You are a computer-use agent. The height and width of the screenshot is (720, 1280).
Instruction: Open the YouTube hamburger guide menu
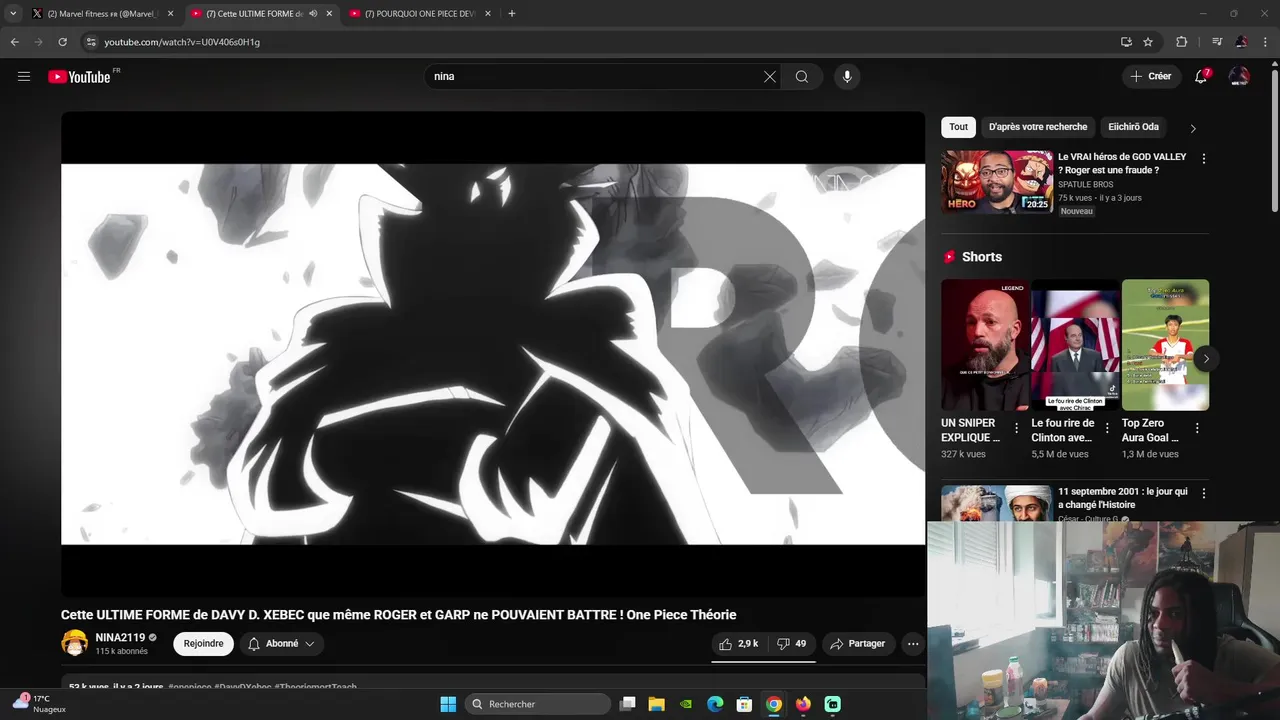point(24,77)
